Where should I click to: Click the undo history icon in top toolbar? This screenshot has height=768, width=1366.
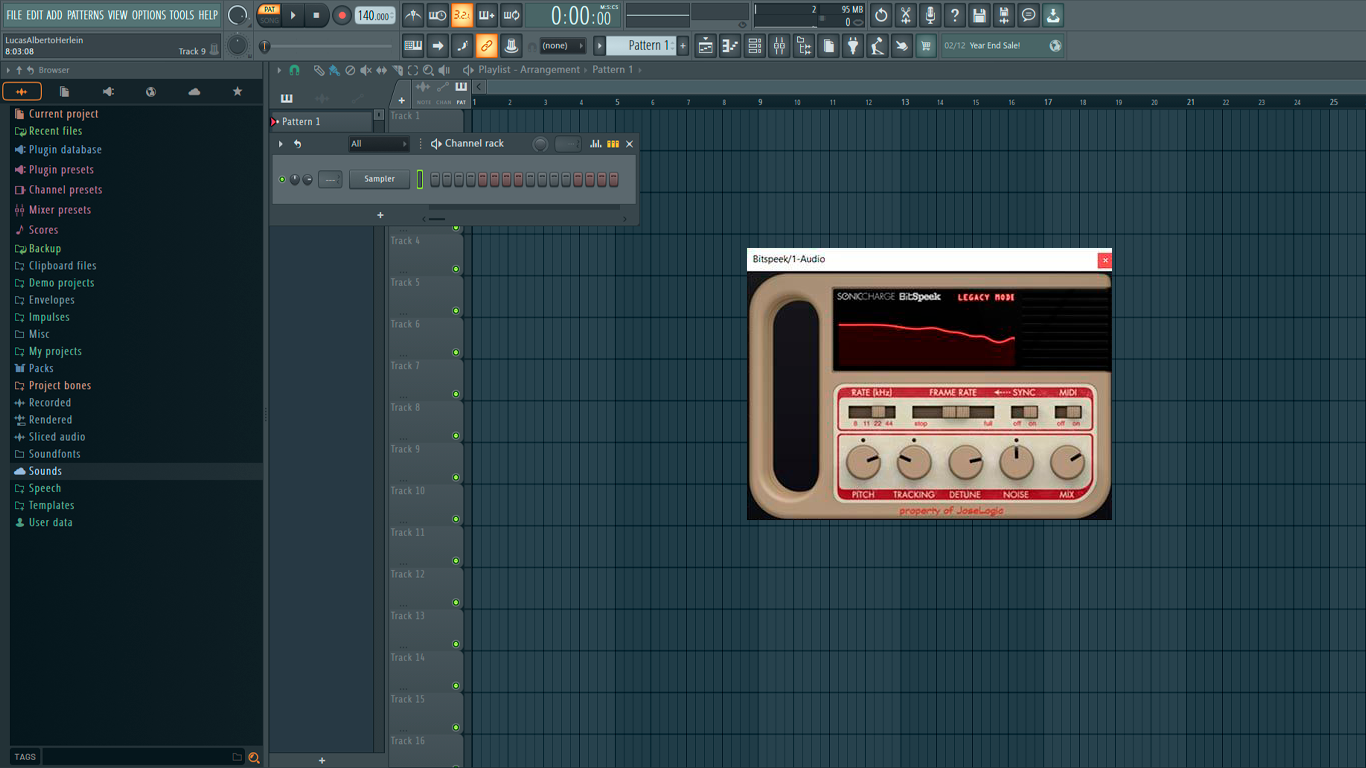click(881, 15)
